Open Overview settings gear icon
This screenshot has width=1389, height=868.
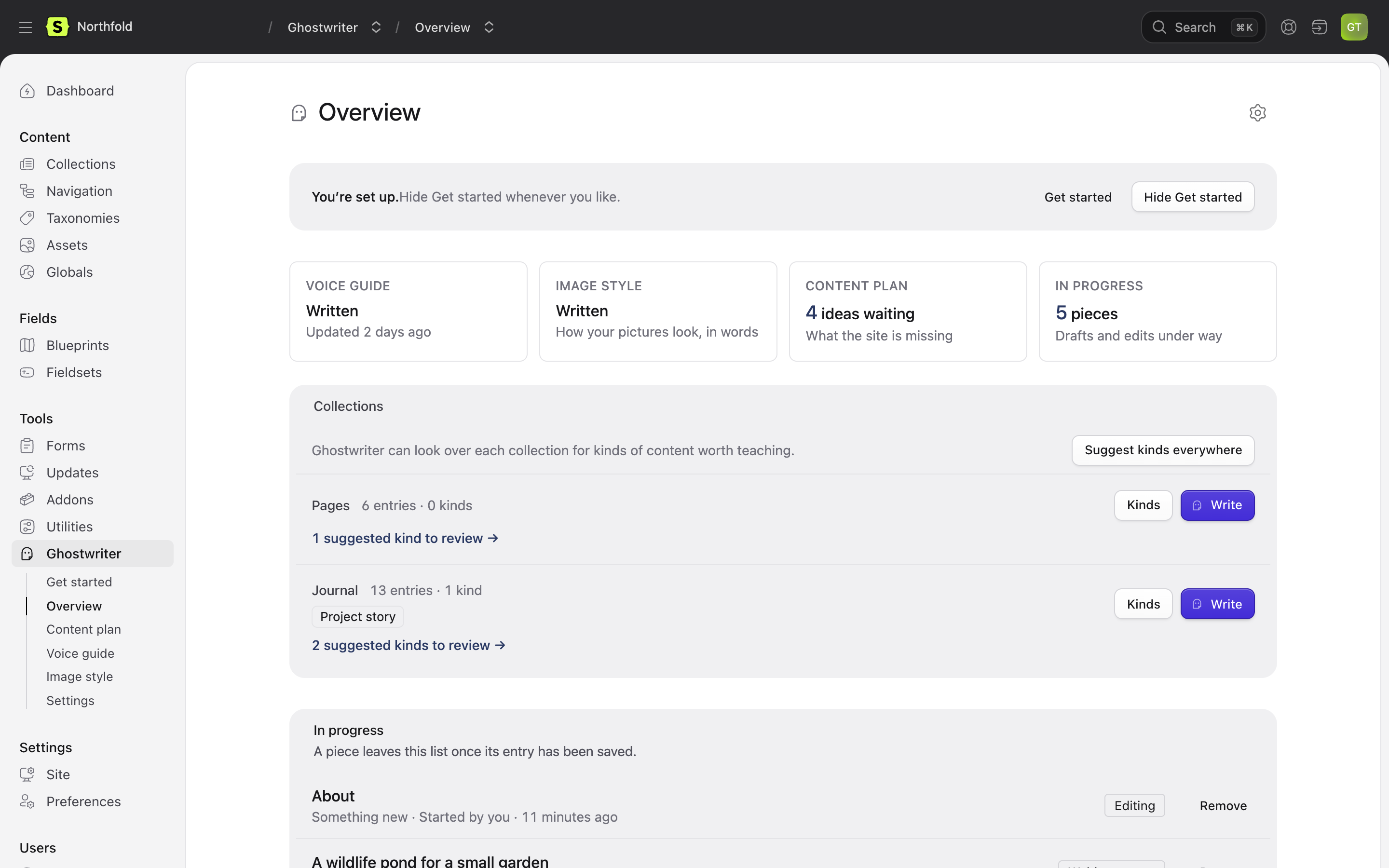pyautogui.click(x=1257, y=112)
